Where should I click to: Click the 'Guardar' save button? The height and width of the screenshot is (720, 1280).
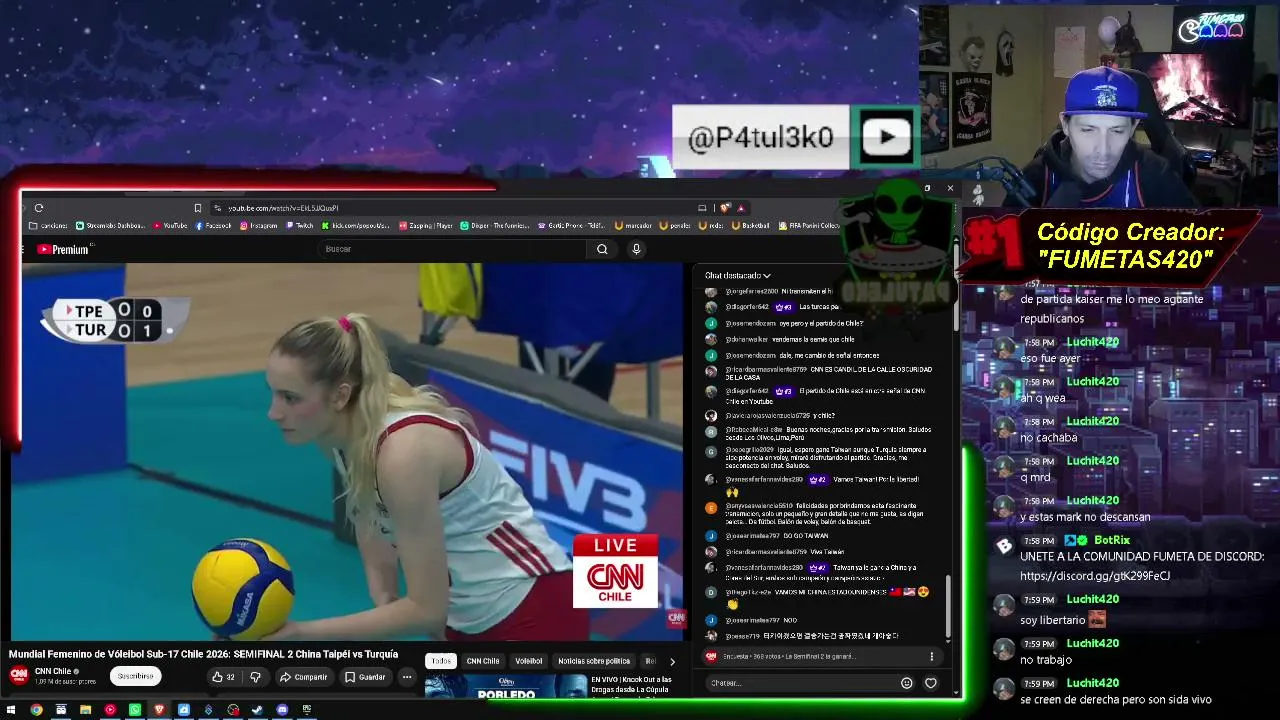(365, 677)
